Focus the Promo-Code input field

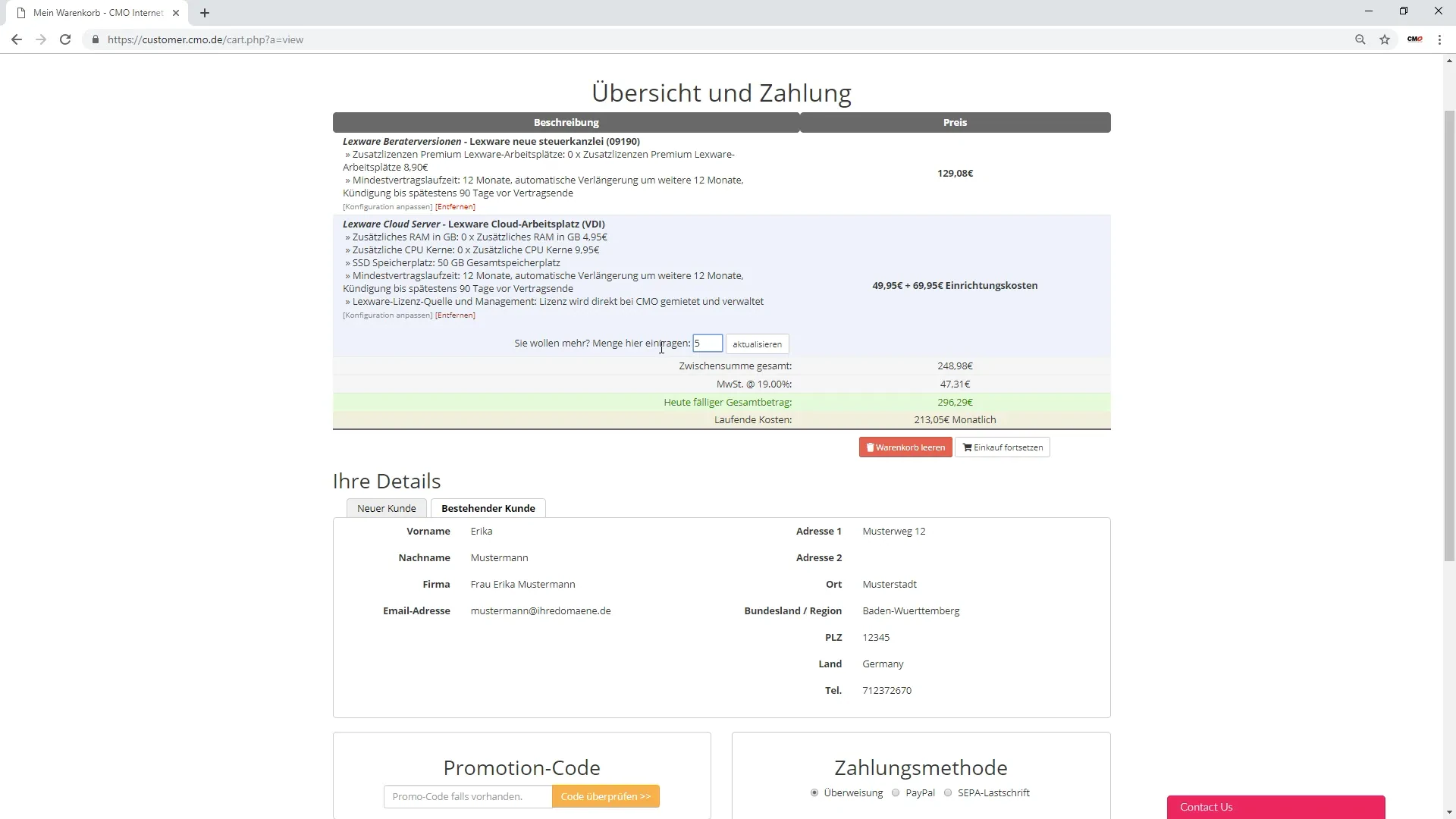tap(468, 796)
